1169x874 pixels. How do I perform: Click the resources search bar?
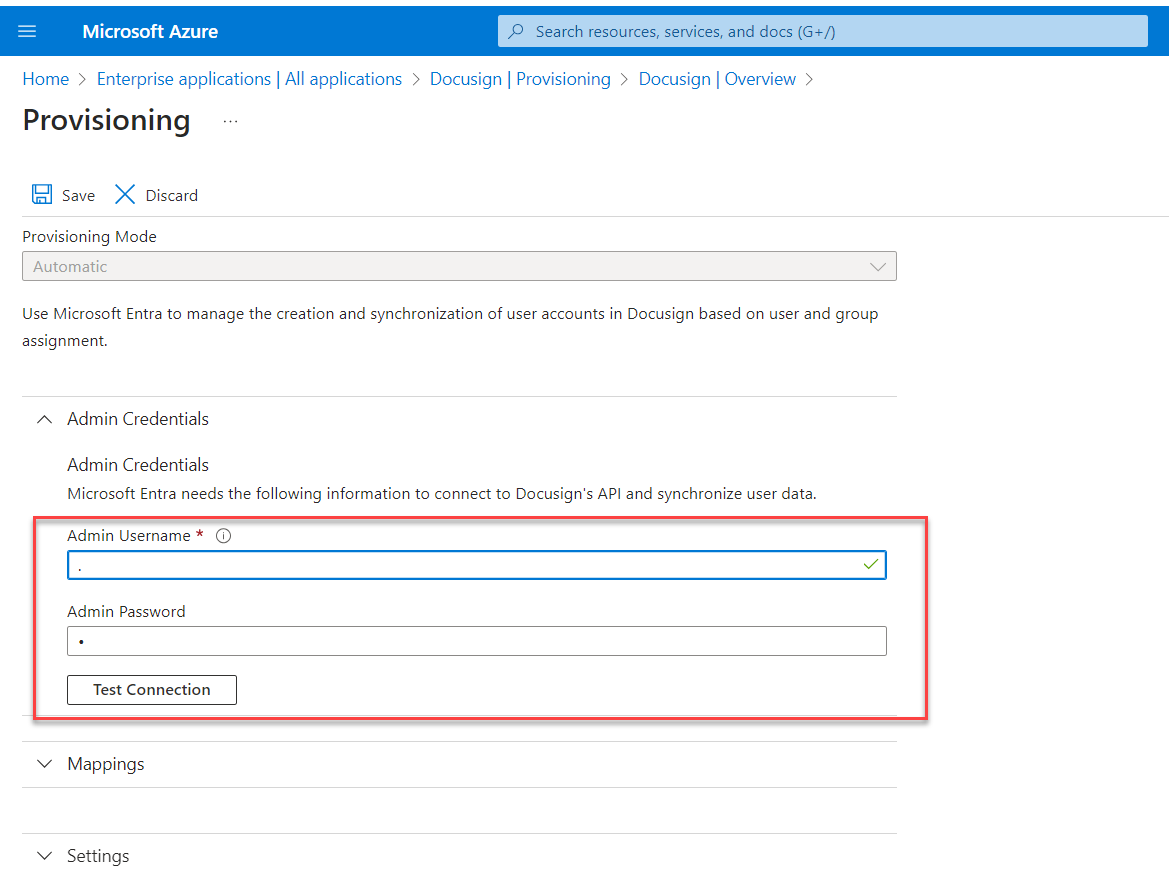tap(822, 31)
